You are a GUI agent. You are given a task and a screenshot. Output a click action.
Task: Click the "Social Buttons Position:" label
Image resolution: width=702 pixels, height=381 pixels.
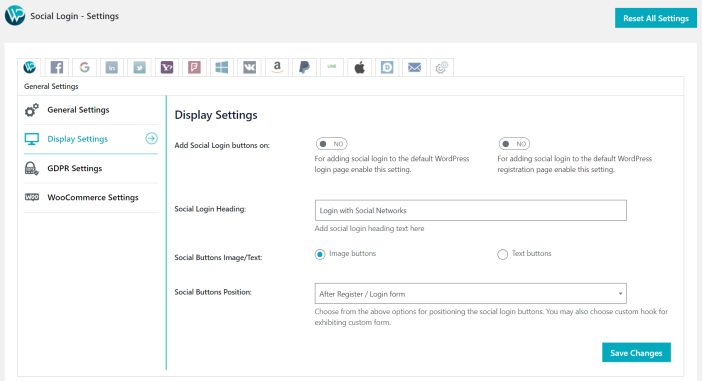[x=213, y=292]
